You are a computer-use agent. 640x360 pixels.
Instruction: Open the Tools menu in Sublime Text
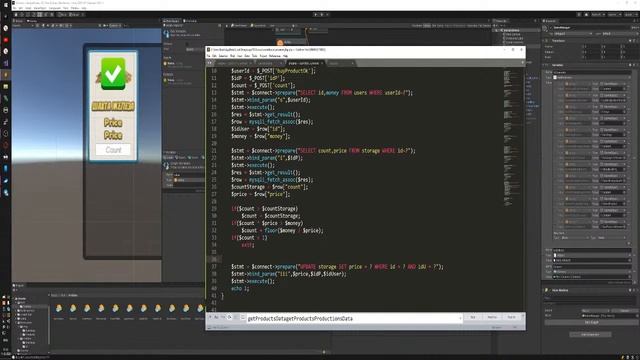pos(254,56)
